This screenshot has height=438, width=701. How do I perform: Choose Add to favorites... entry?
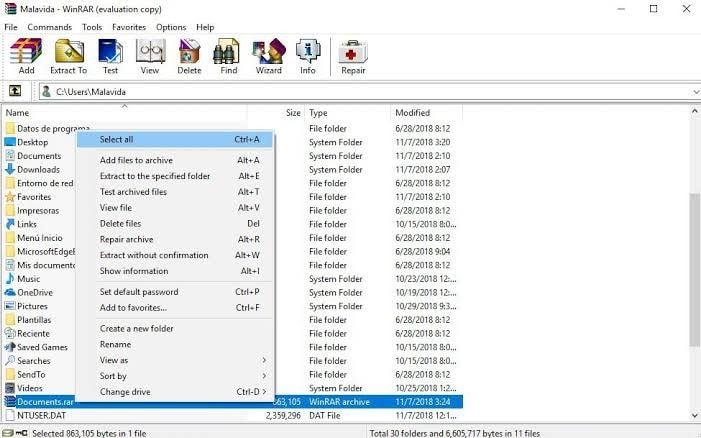pos(175,307)
